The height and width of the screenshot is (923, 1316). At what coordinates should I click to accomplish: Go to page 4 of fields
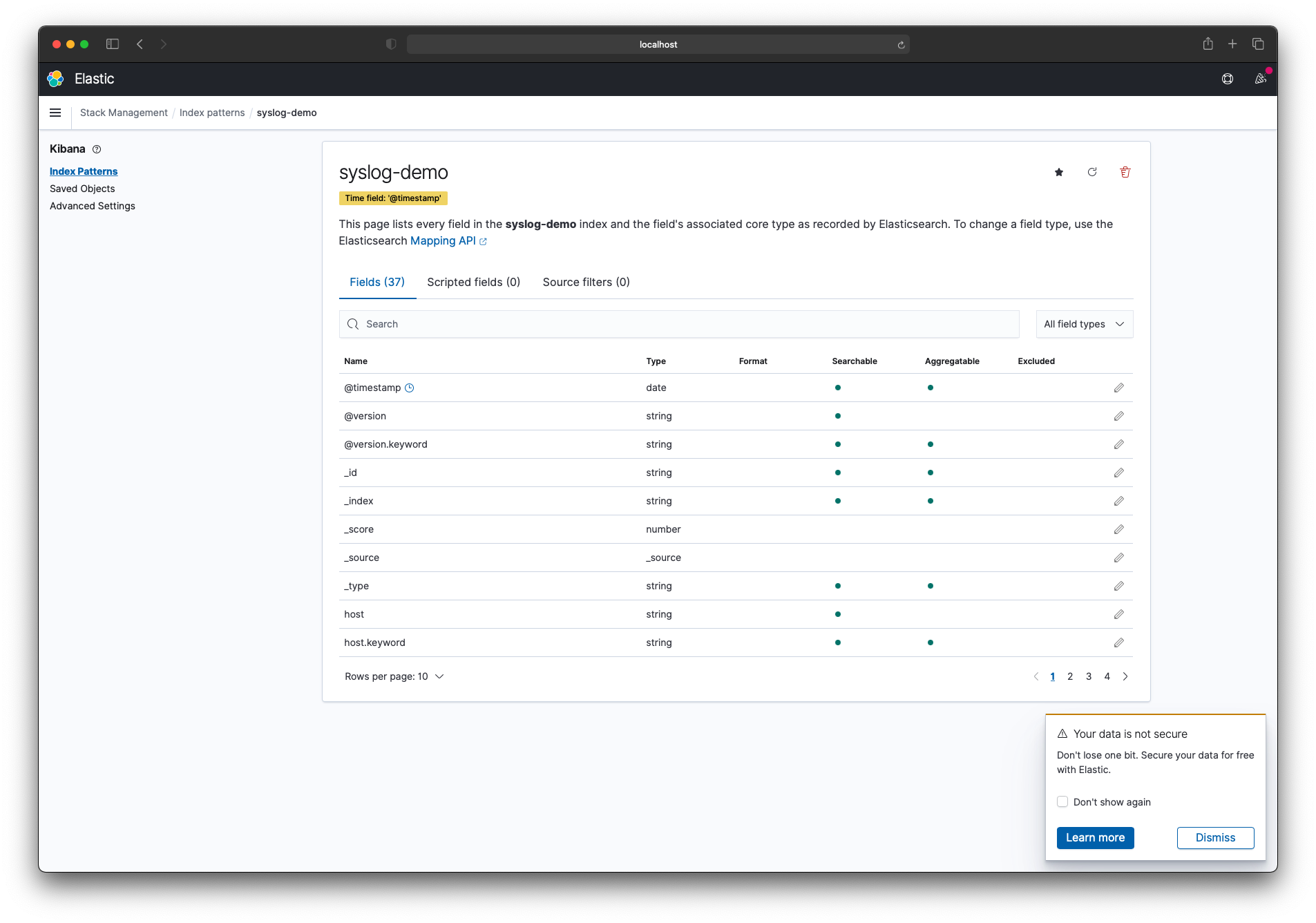pyautogui.click(x=1107, y=676)
